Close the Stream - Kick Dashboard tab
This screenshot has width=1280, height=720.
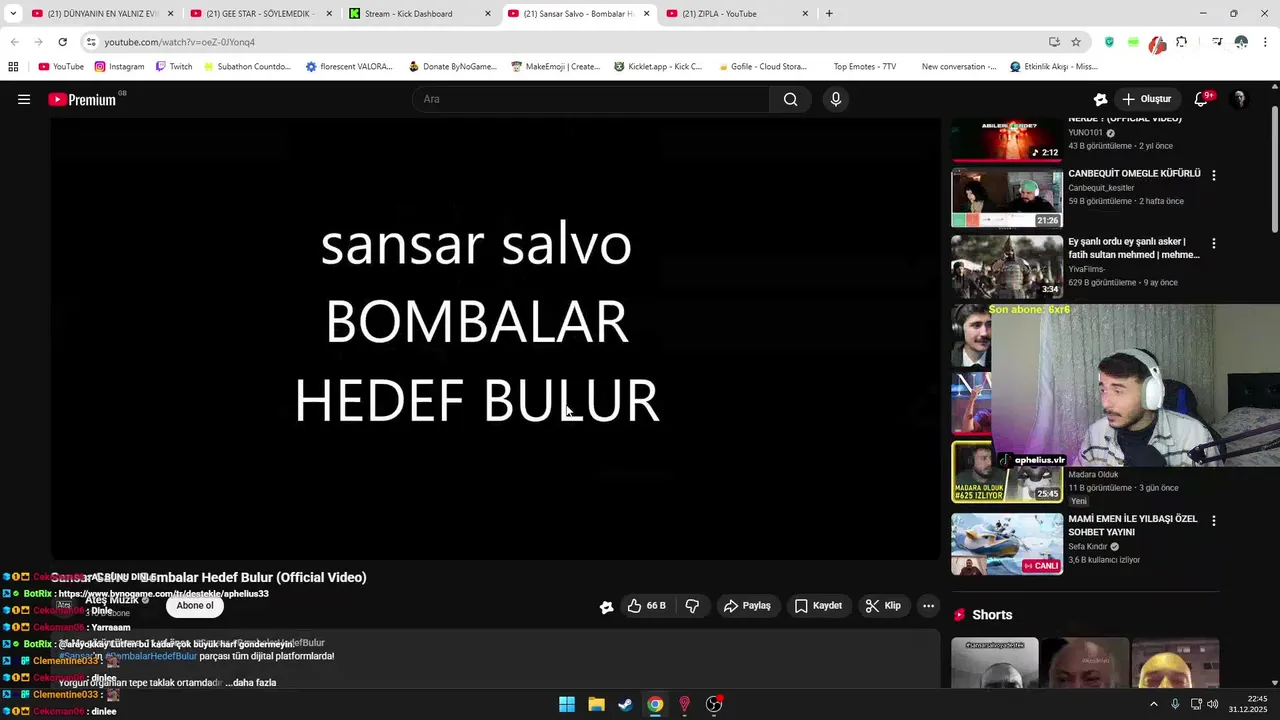click(x=488, y=14)
